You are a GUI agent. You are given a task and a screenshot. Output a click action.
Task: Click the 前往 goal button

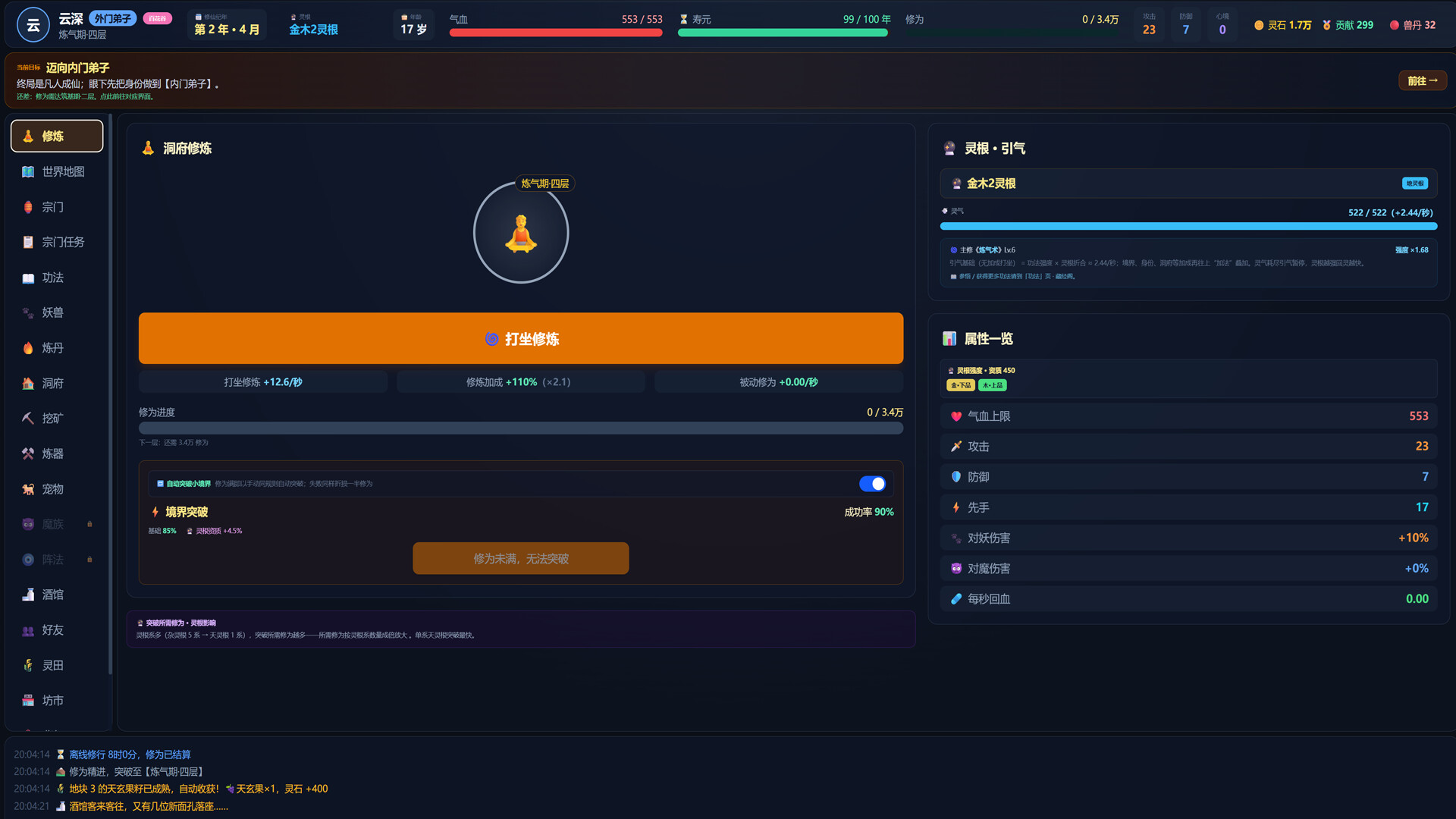pos(1422,80)
